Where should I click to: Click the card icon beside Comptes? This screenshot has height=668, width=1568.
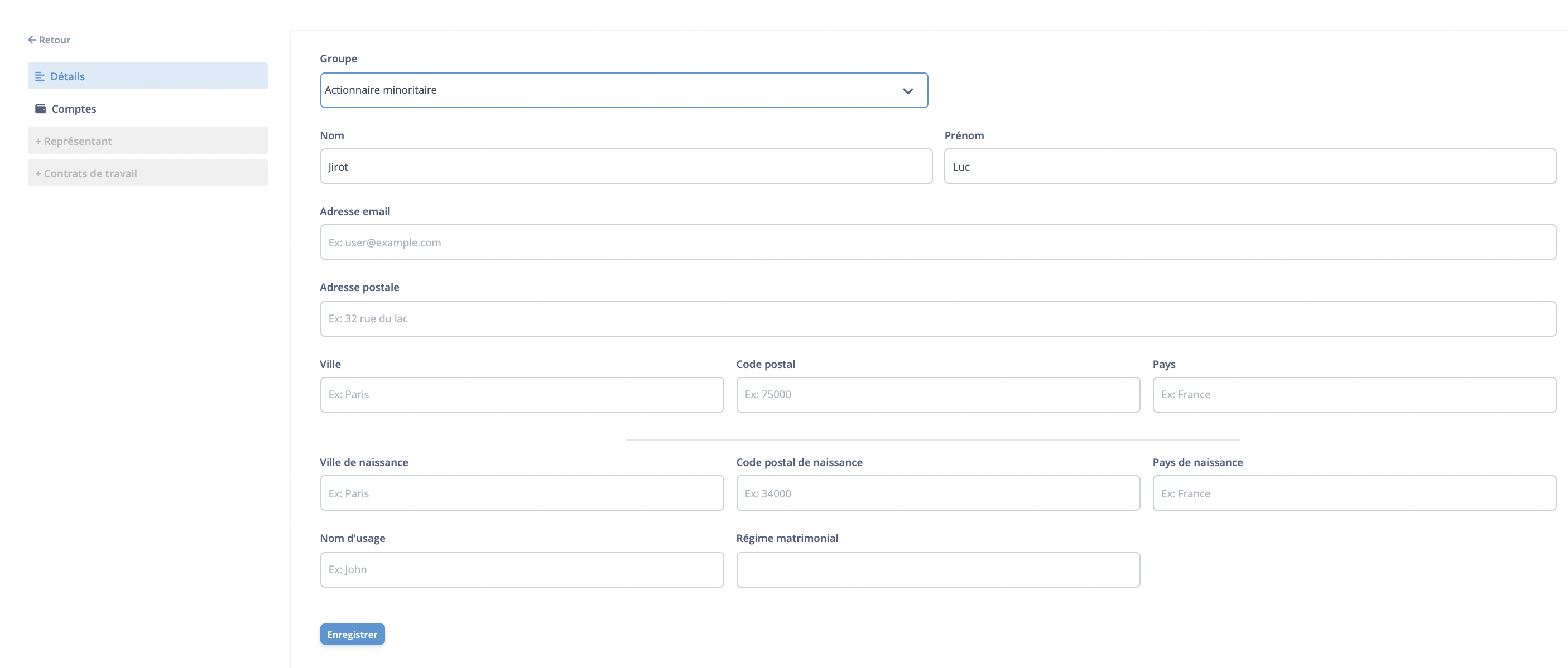point(40,108)
